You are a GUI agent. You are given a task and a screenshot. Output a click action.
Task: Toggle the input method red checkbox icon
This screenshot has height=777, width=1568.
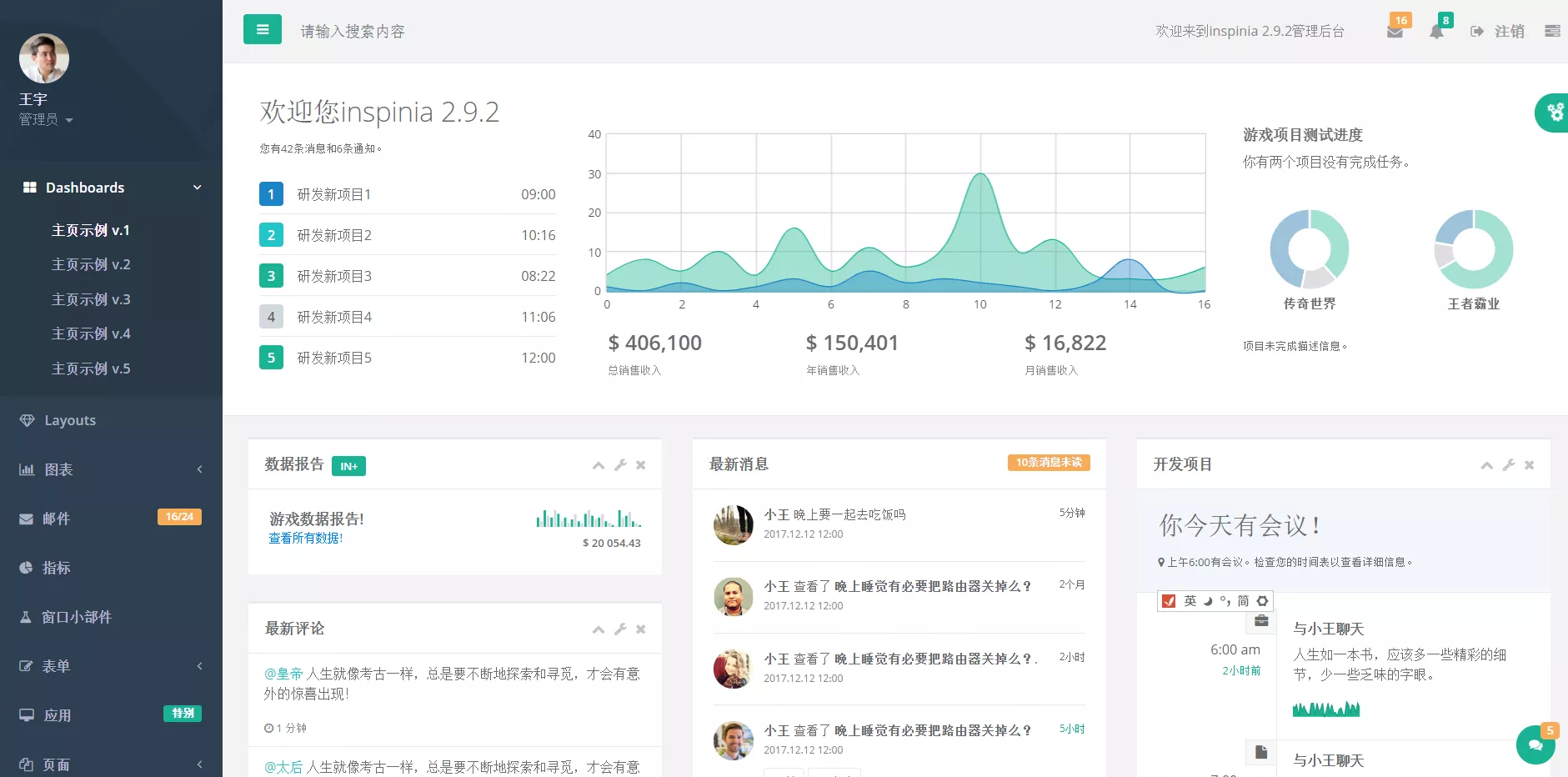point(1169,601)
